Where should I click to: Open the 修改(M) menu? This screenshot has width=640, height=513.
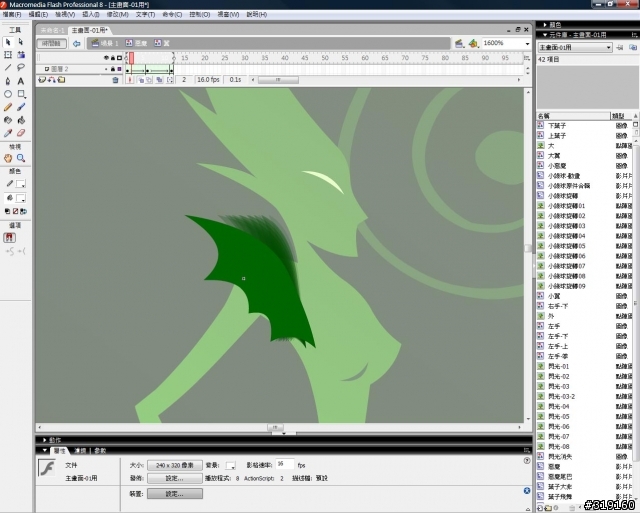[118, 14]
